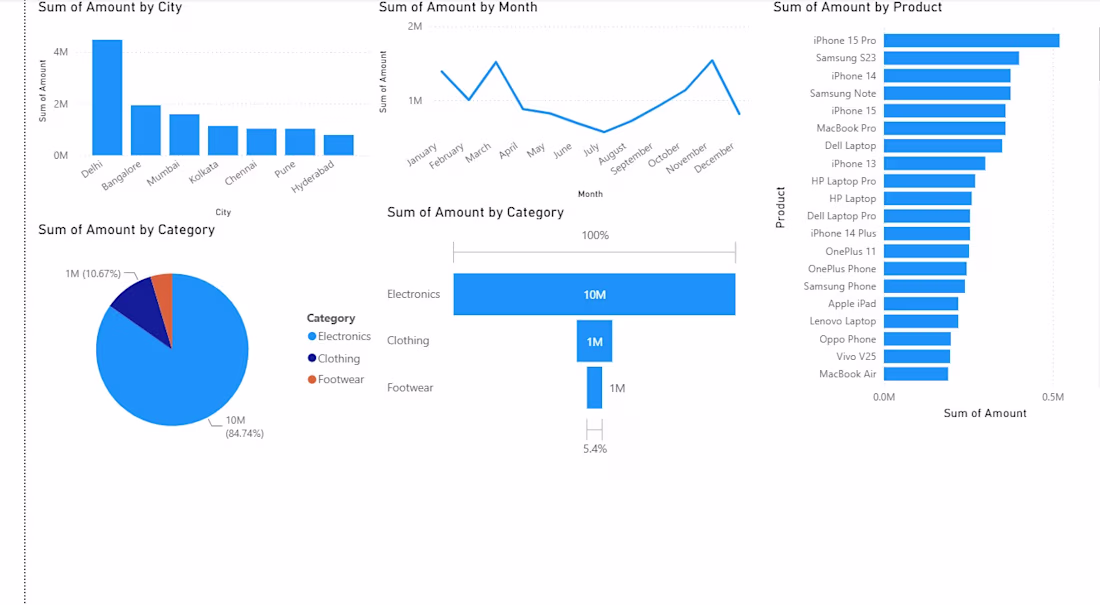Screen dimensions: 1100x605
Task: Click the 0.5M axis value in product chart
Action: (1053, 397)
